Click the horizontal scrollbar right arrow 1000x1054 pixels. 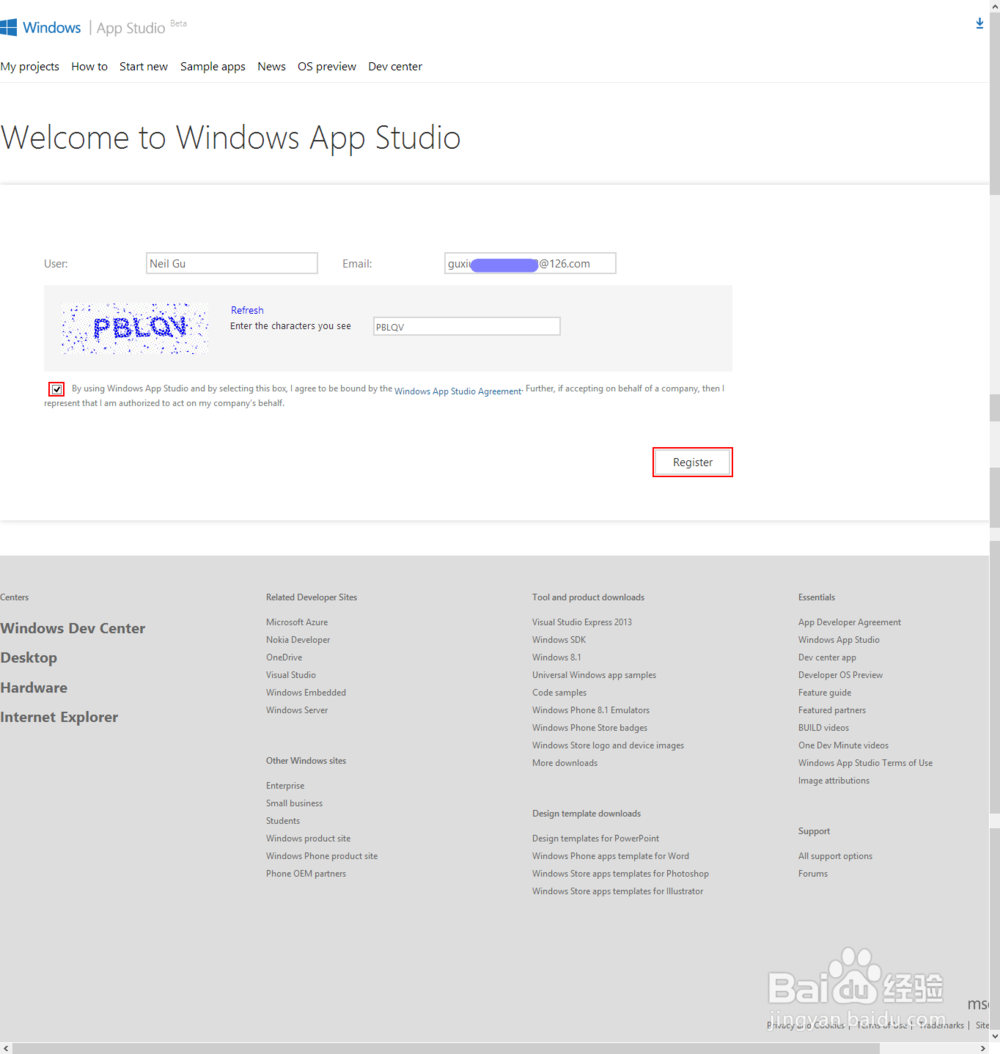click(x=983, y=1049)
